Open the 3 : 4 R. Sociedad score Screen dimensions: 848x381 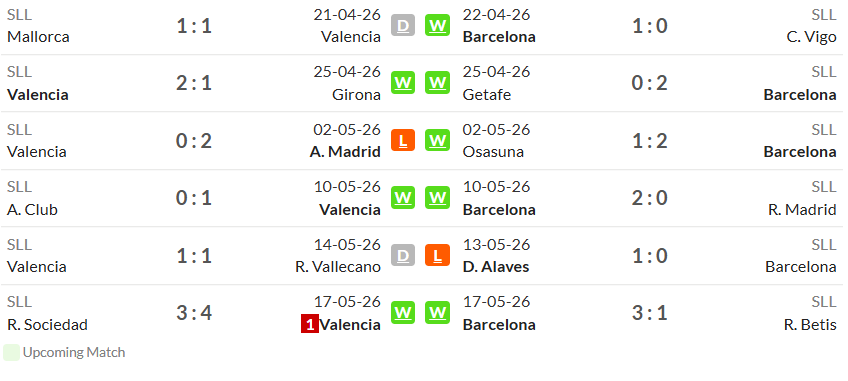click(194, 313)
